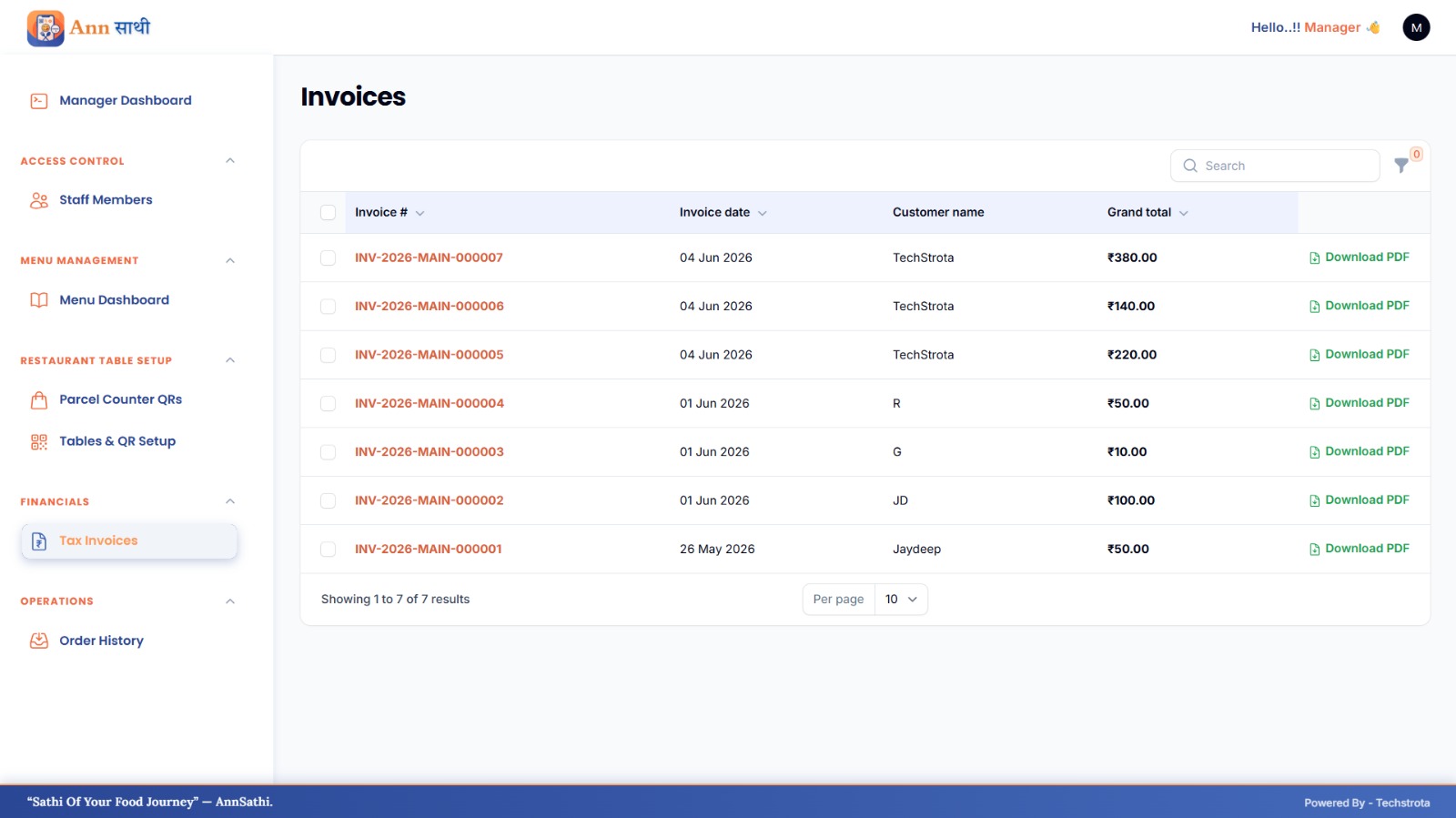Click the Ann Sathi logo icon
Image resolution: width=1456 pixels, height=818 pixels.
click(x=45, y=28)
